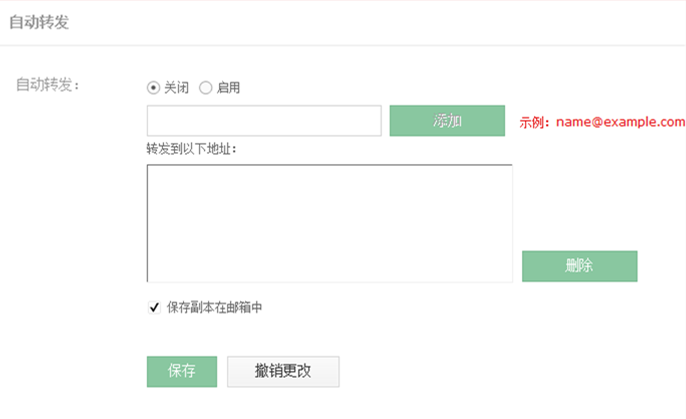Click the 启用 option label text

point(228,88)
